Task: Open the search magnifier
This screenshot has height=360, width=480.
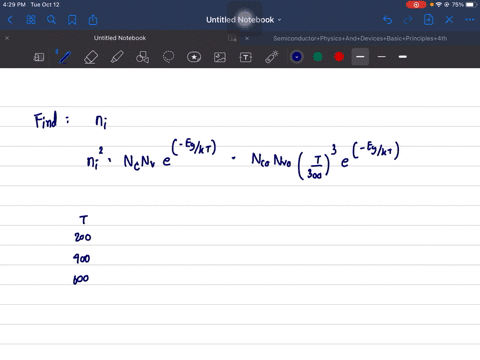Action: coord(51,20)
